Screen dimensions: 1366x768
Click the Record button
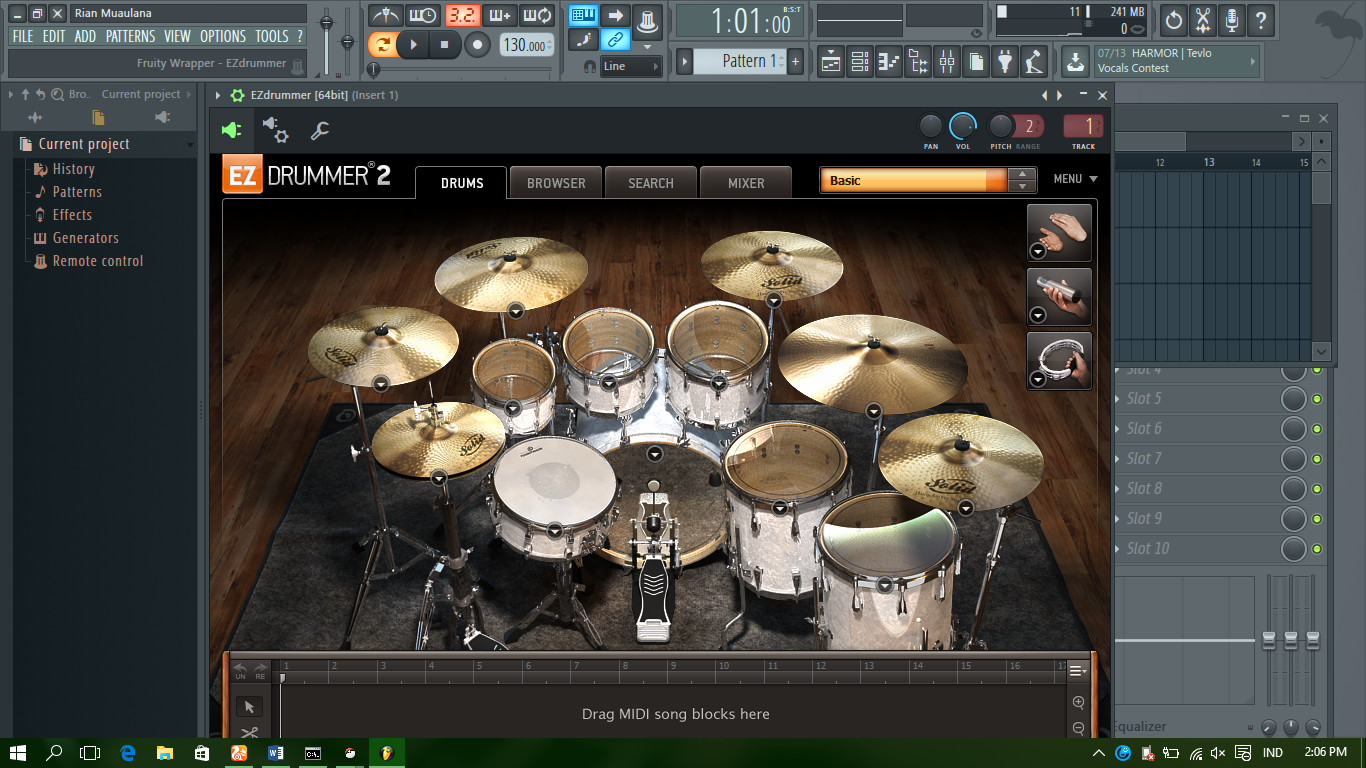[x=477, y=45]
